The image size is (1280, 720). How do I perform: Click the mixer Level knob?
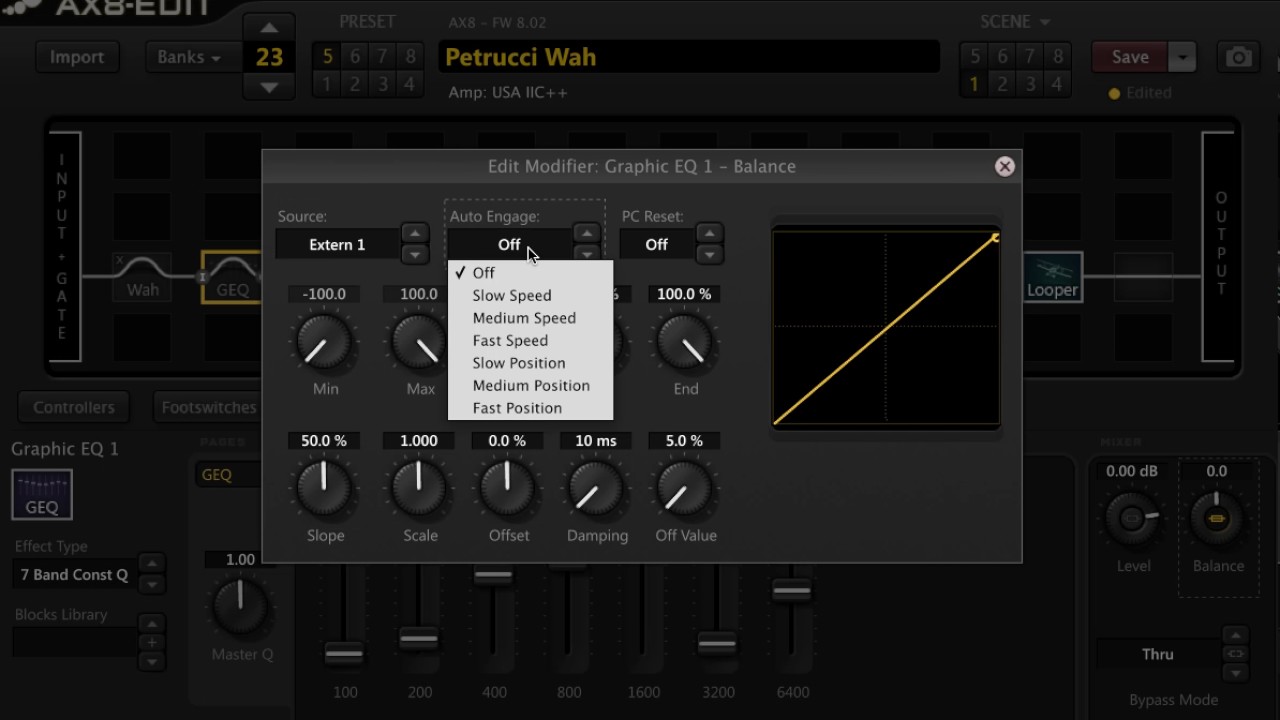tap(1132, 519)
